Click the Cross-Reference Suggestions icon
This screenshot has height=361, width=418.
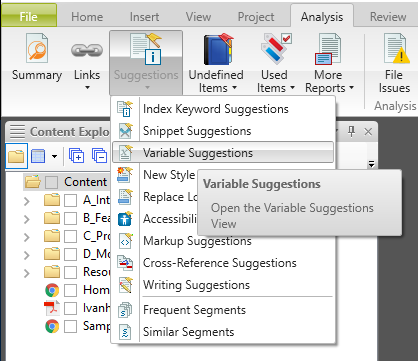pos(125,263)
